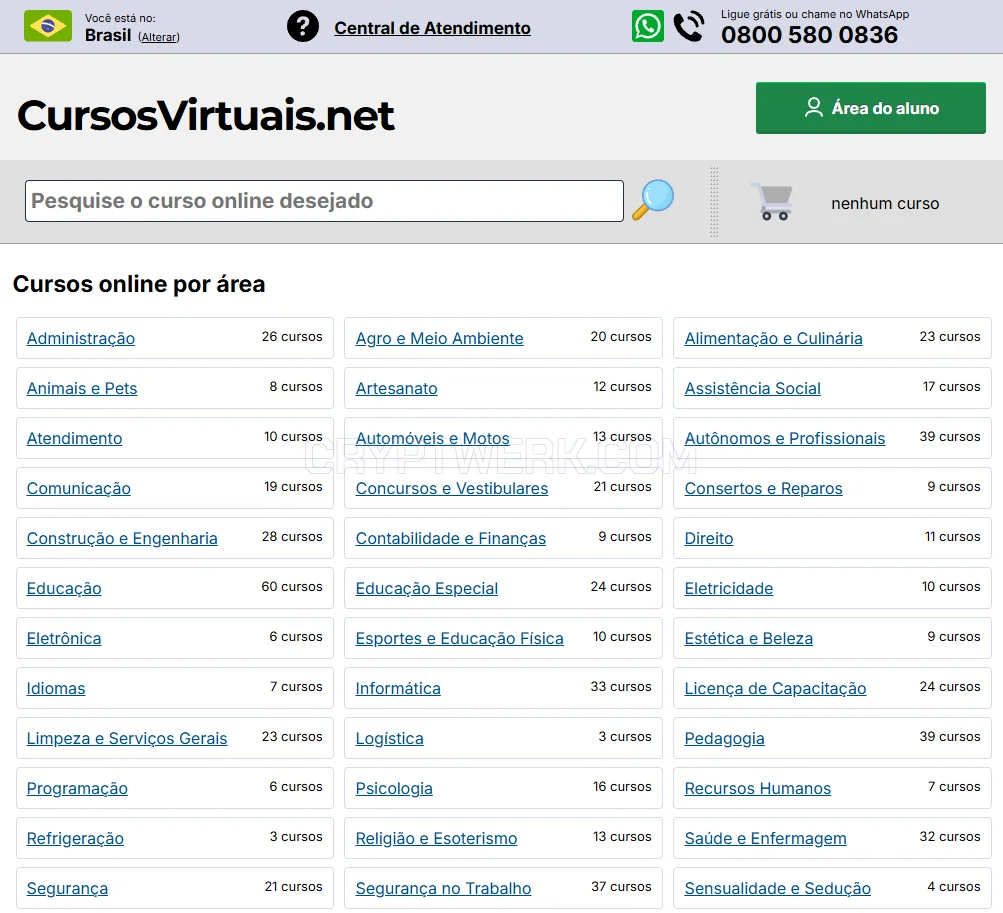Open Consertos e Reparos category

[x=763, y=488]
